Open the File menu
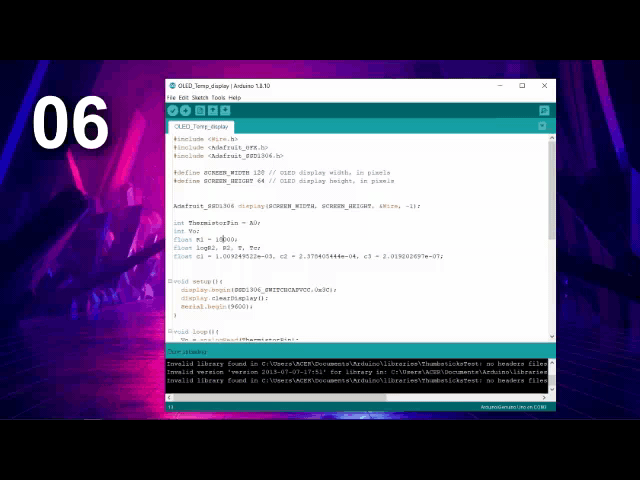 [171, 98]
